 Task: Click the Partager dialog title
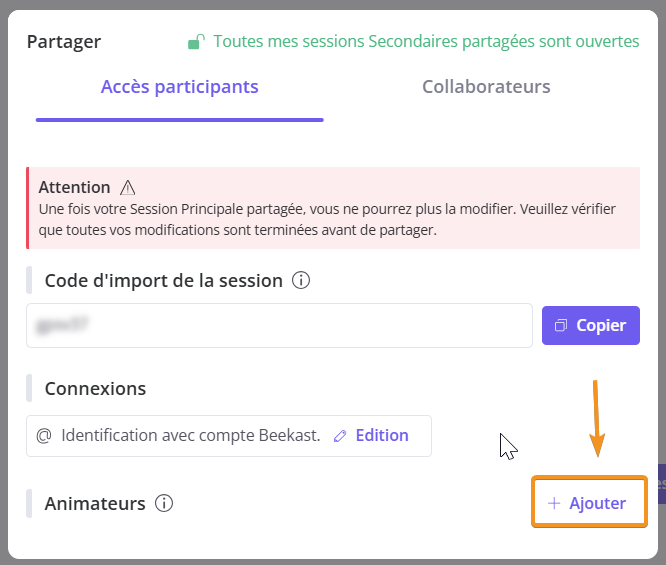pos(64,42)
